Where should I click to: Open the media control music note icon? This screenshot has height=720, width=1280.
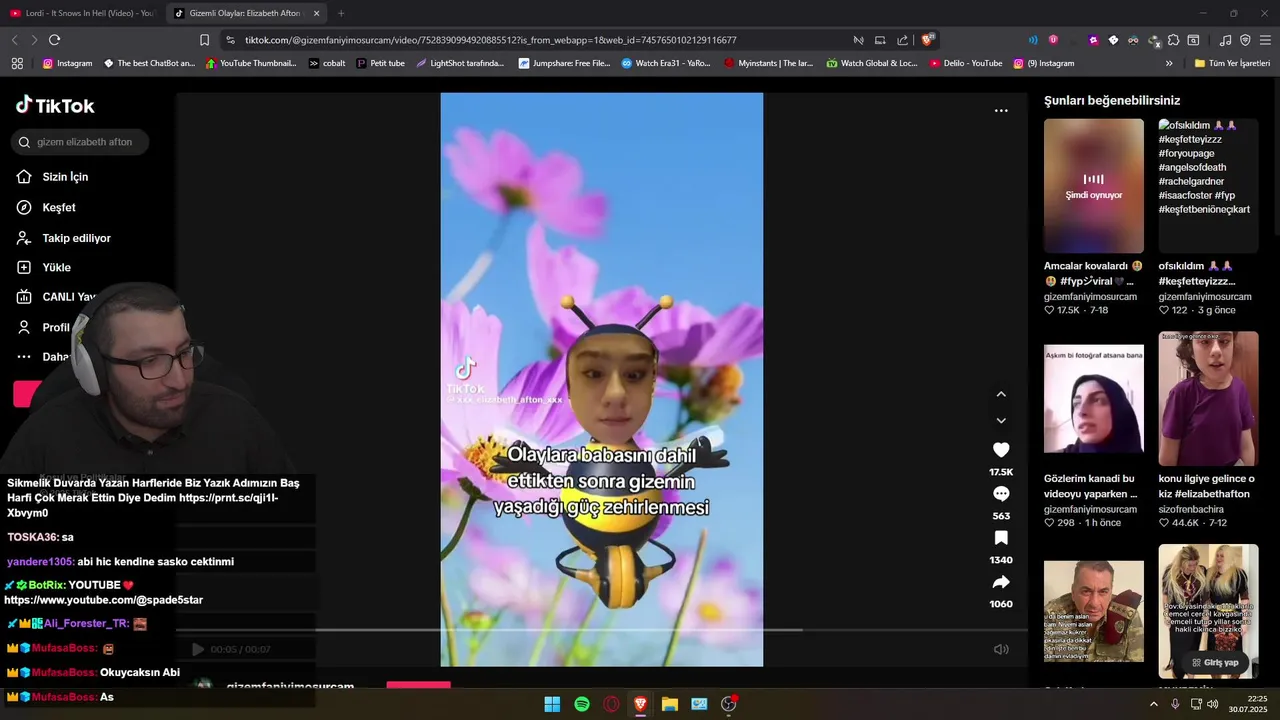pyautogui.click(x=1226, y=40)
